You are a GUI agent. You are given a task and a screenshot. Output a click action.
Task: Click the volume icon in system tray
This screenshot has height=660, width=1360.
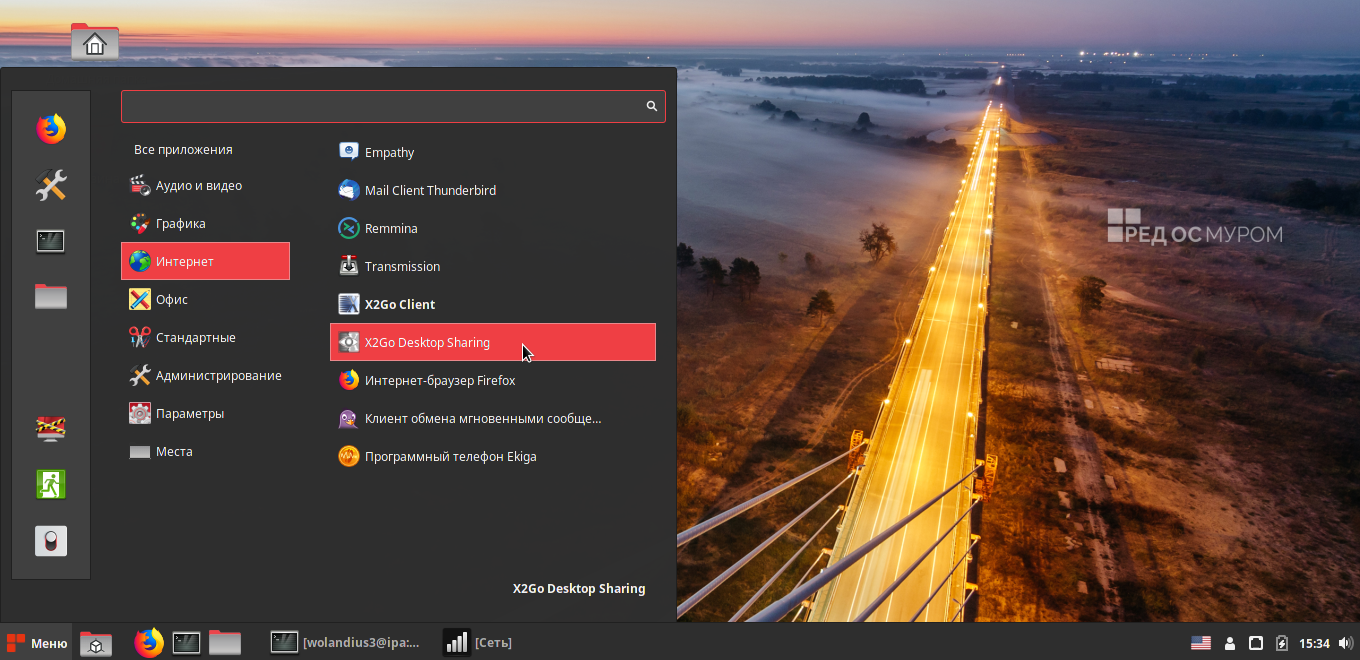click(x=1345, y=643)
